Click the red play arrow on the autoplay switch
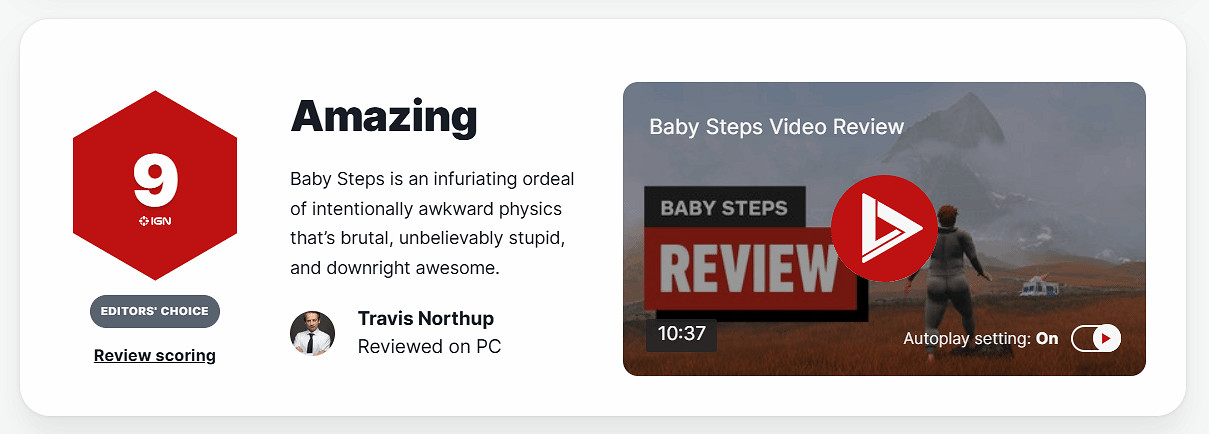1209x434 pixels. [x=1105, y=339]
